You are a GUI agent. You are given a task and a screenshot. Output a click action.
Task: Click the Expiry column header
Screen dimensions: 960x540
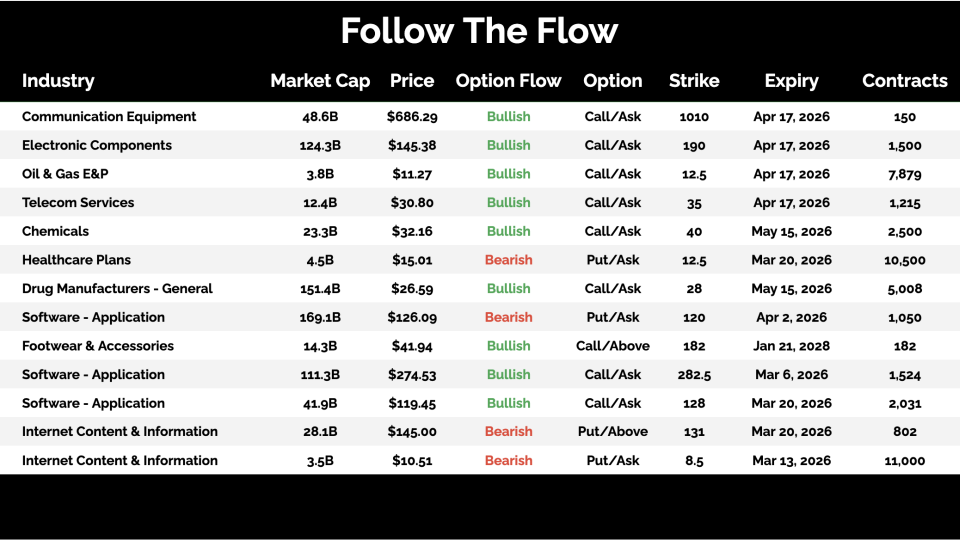[791, 81]
